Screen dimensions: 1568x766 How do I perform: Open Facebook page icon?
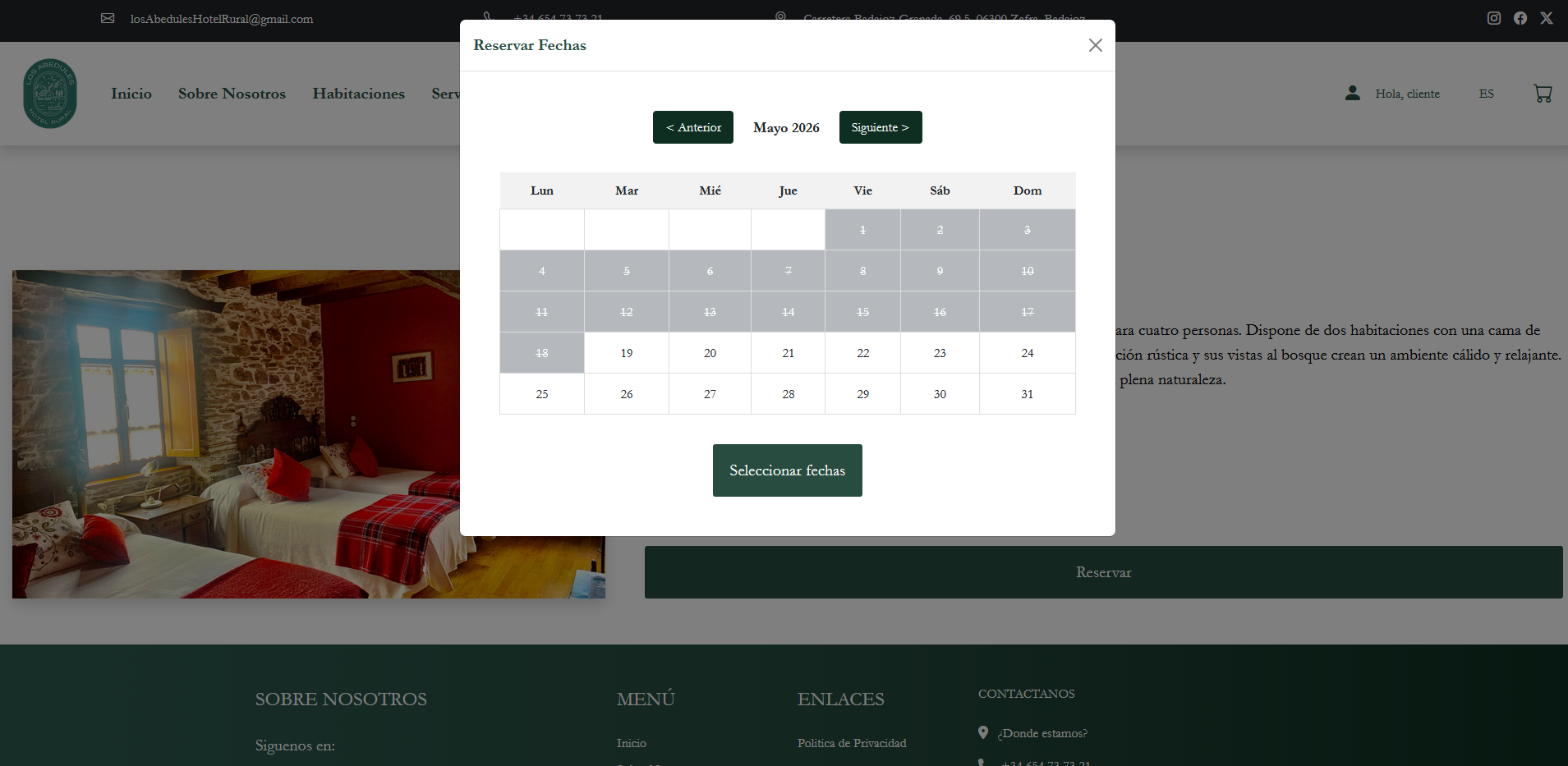pos(1520,18)
